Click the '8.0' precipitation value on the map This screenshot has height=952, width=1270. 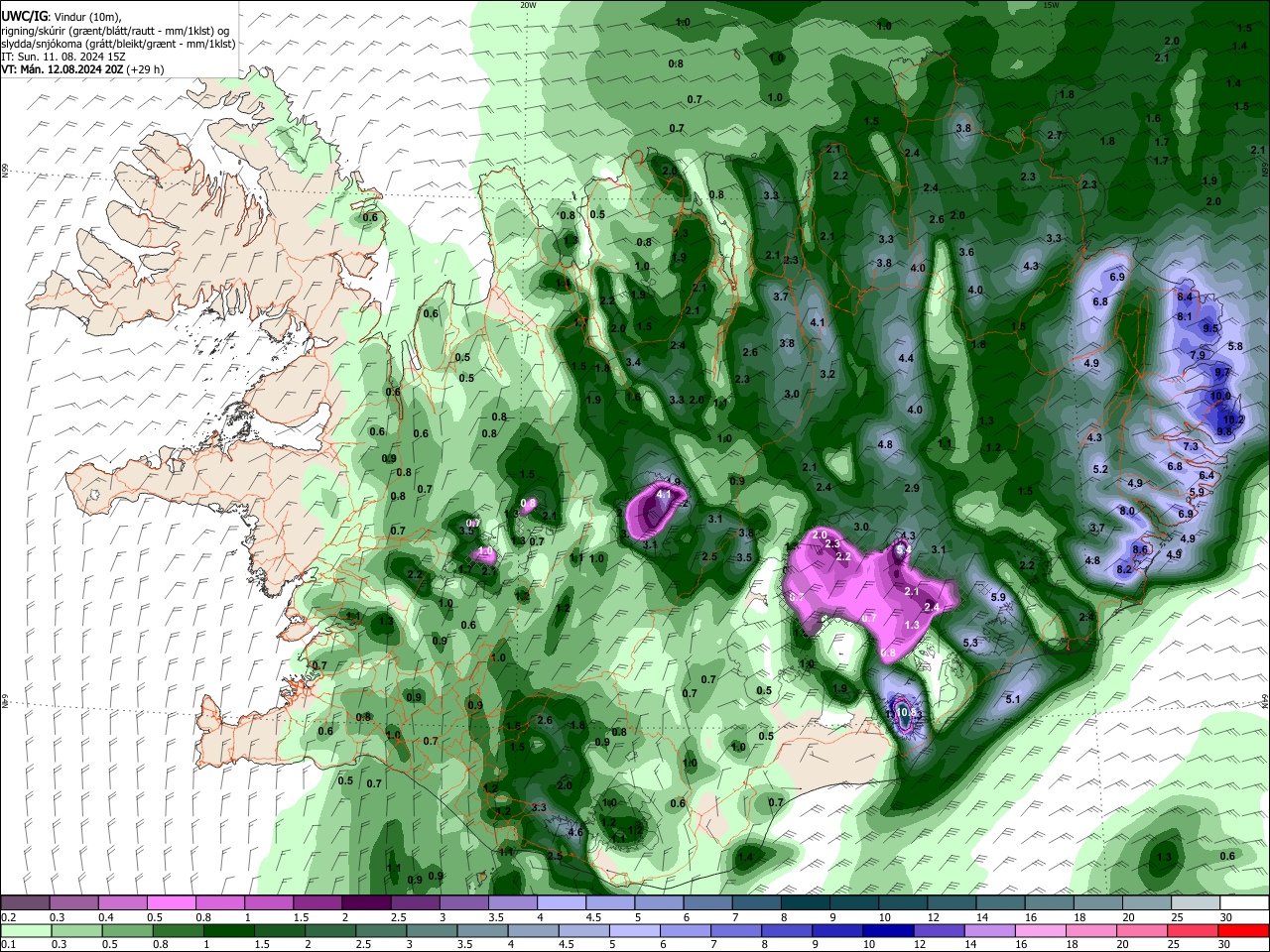tap(1127, 511)
